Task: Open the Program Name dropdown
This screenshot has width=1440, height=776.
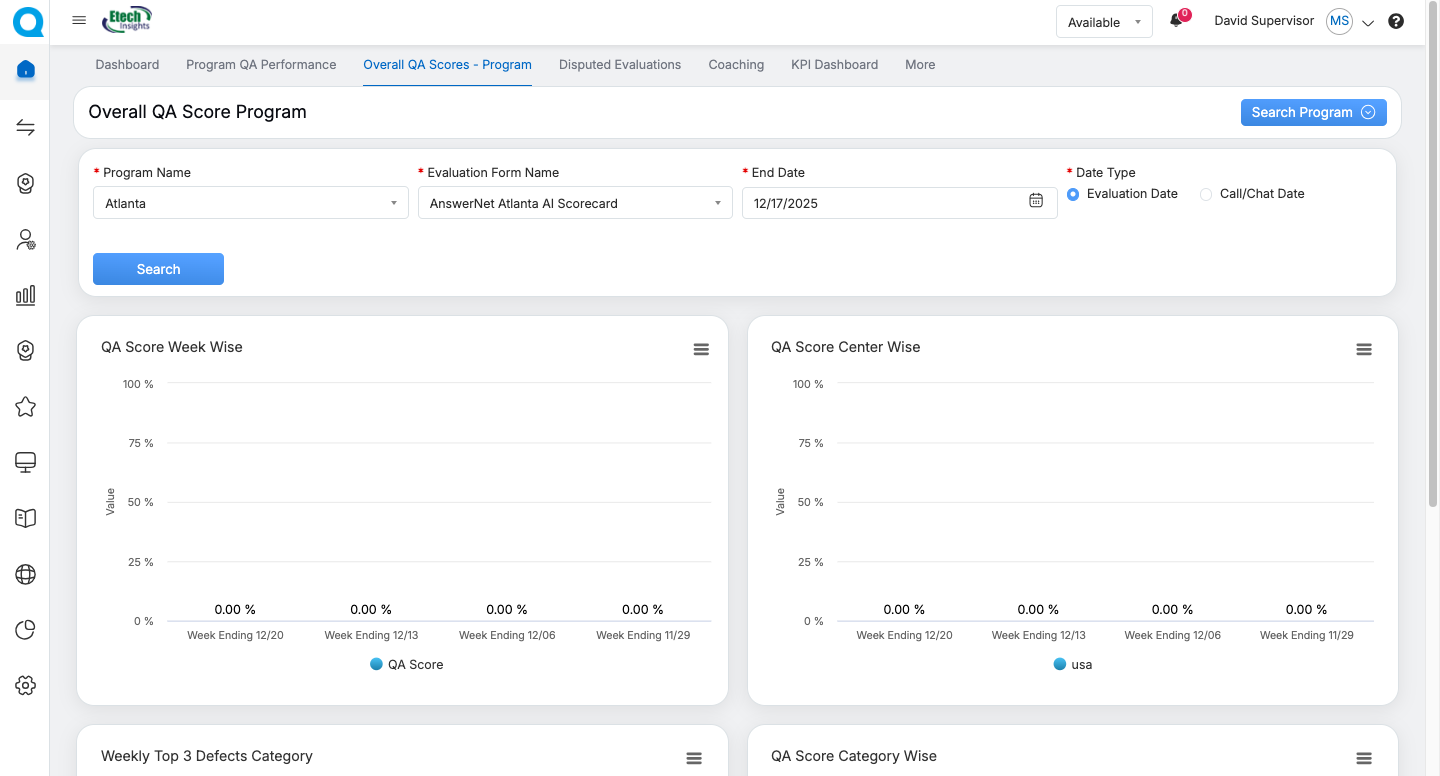Action: point(250,203)
